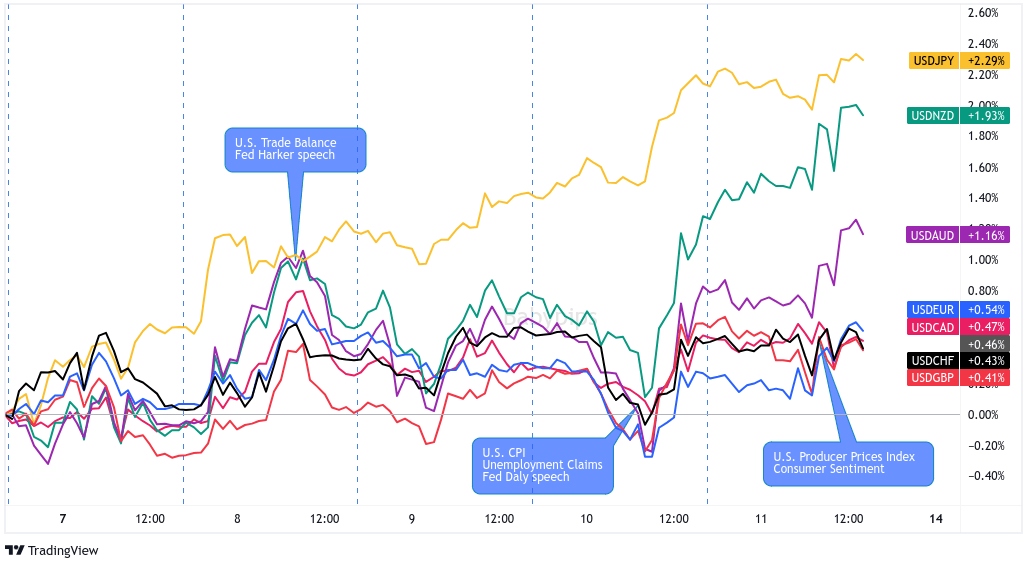
Task: Click the USDGBP series label
Action: (x=932, y=377)
